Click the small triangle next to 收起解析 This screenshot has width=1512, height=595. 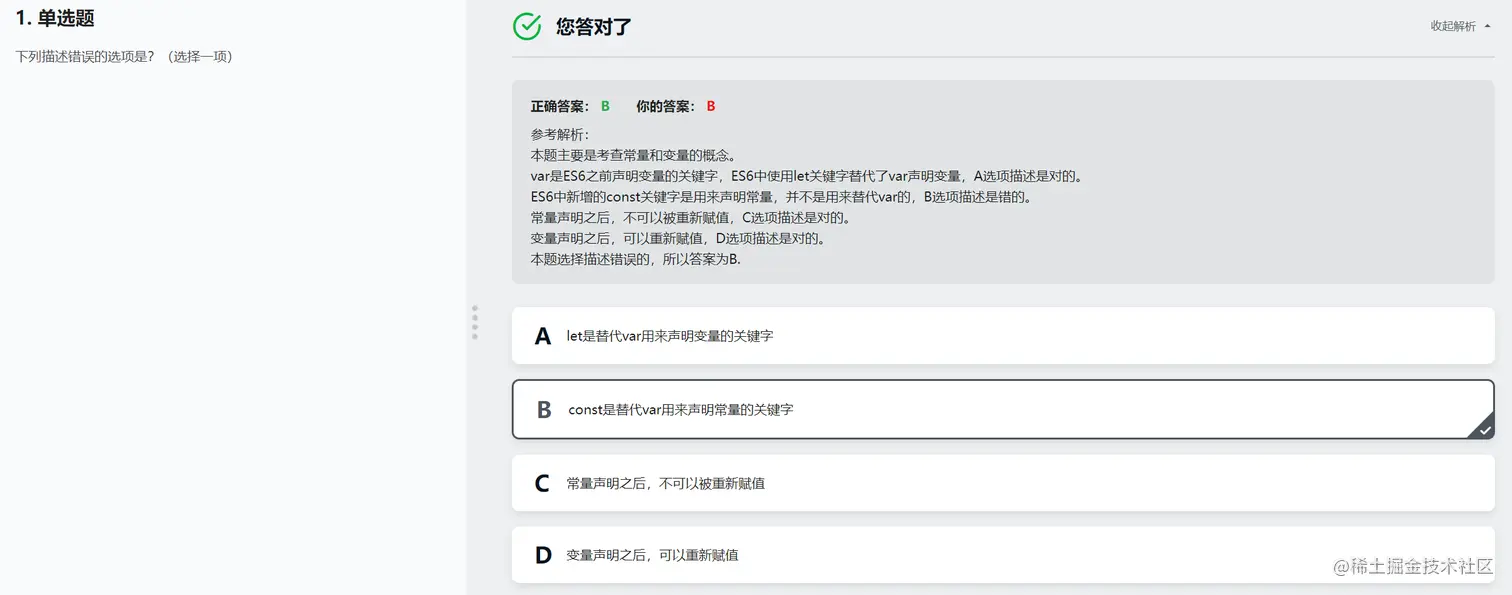click(x=1486, y=26)
